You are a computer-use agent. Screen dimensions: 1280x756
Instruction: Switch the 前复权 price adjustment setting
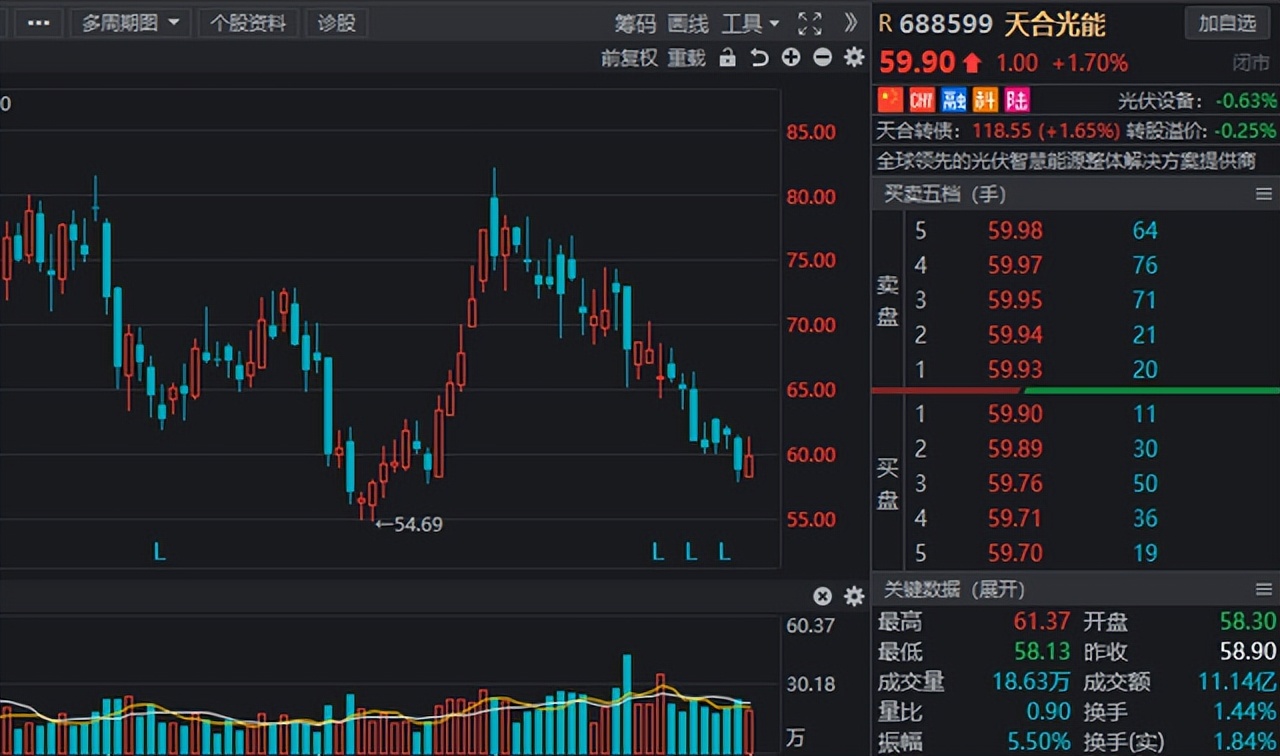(629, 58)
